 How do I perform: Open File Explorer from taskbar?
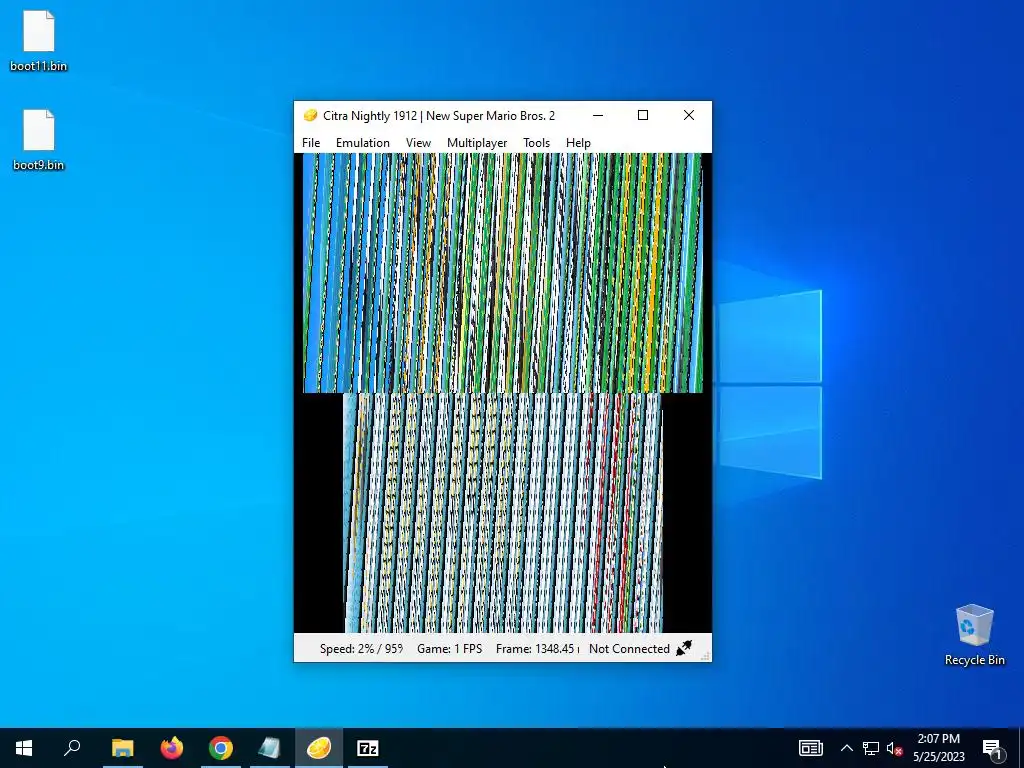[x=122, y=748]
